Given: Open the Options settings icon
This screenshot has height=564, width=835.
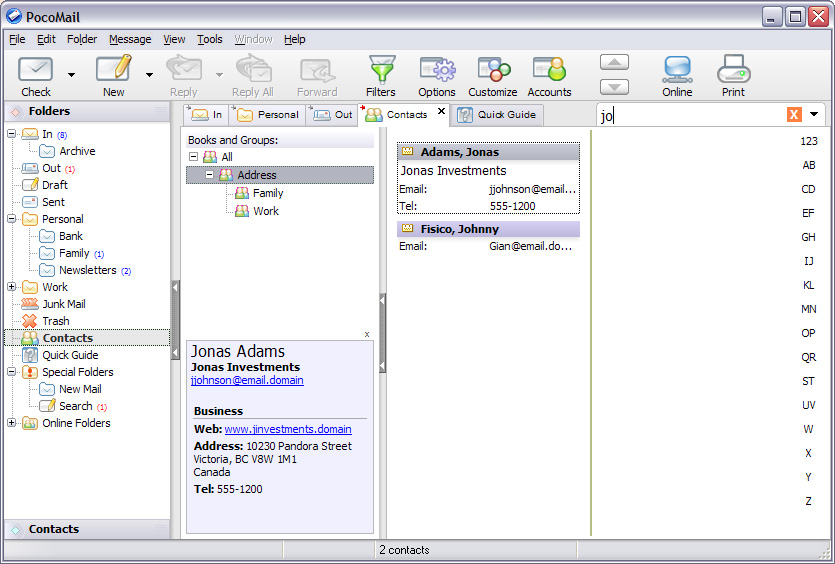Looking at the screenshot, I should pyautogui.click(x=437, y=70).
